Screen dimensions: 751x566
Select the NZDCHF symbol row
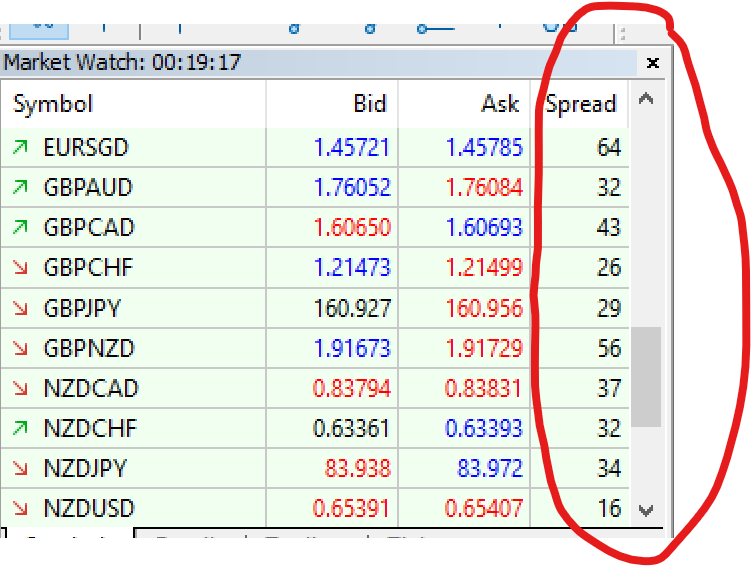point(315,429)
